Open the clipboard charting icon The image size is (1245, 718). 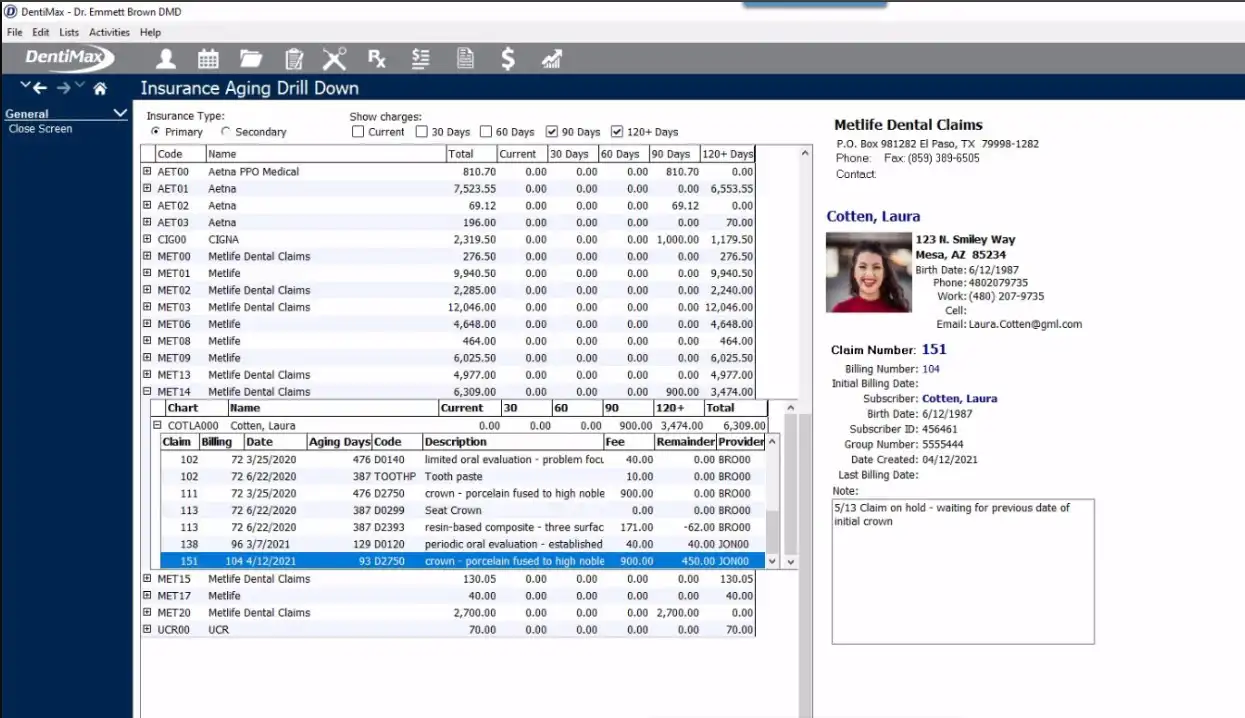click(293, 58)
